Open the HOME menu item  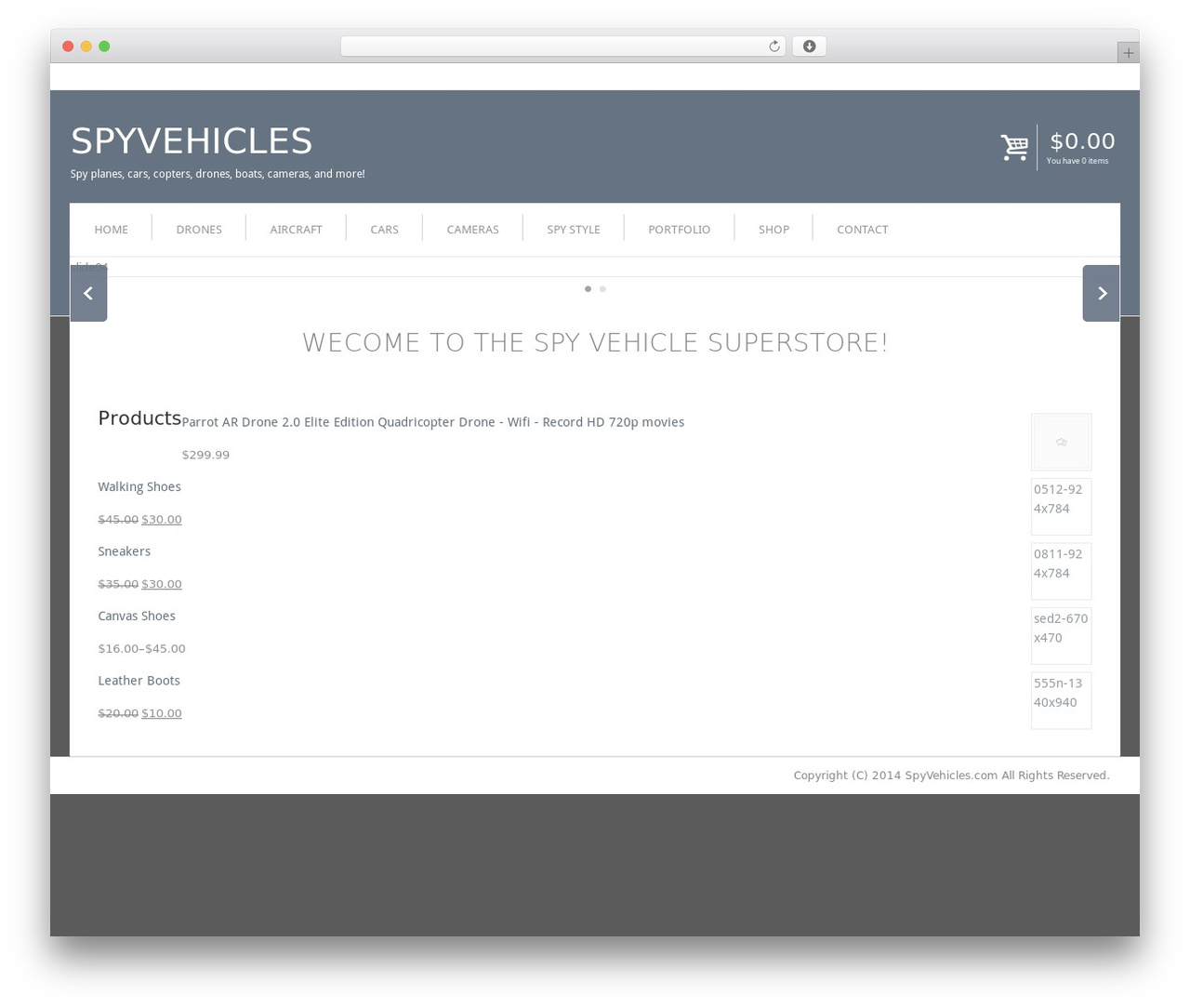pos(112,230)
